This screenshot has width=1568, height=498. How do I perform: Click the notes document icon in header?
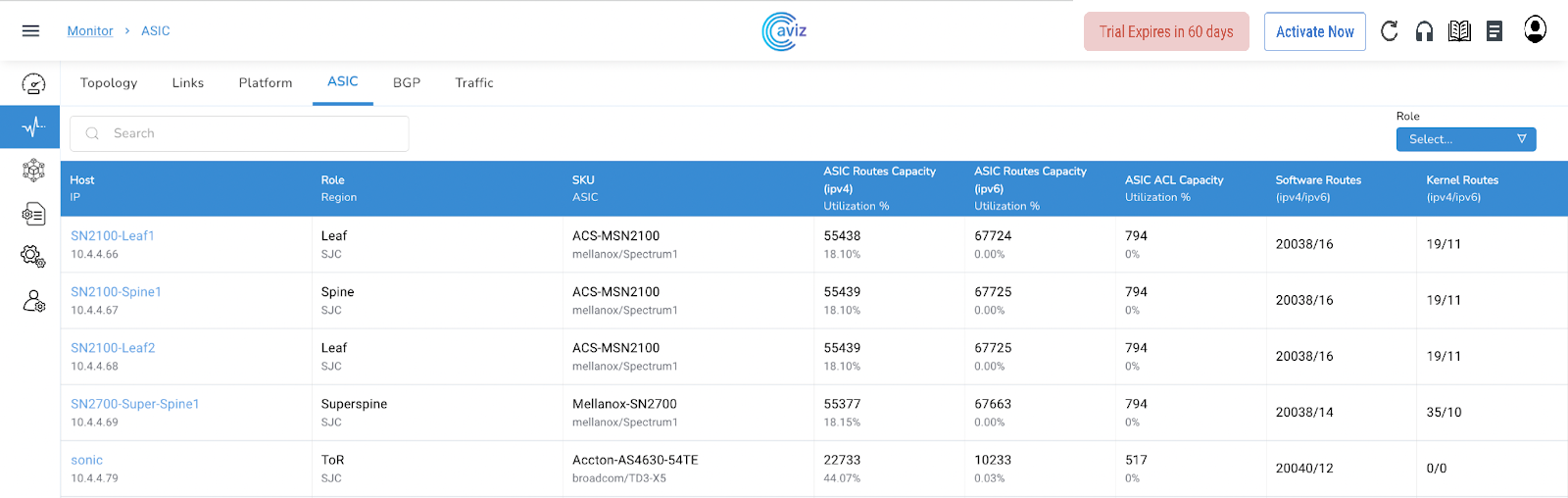[x=1494, y=31]
